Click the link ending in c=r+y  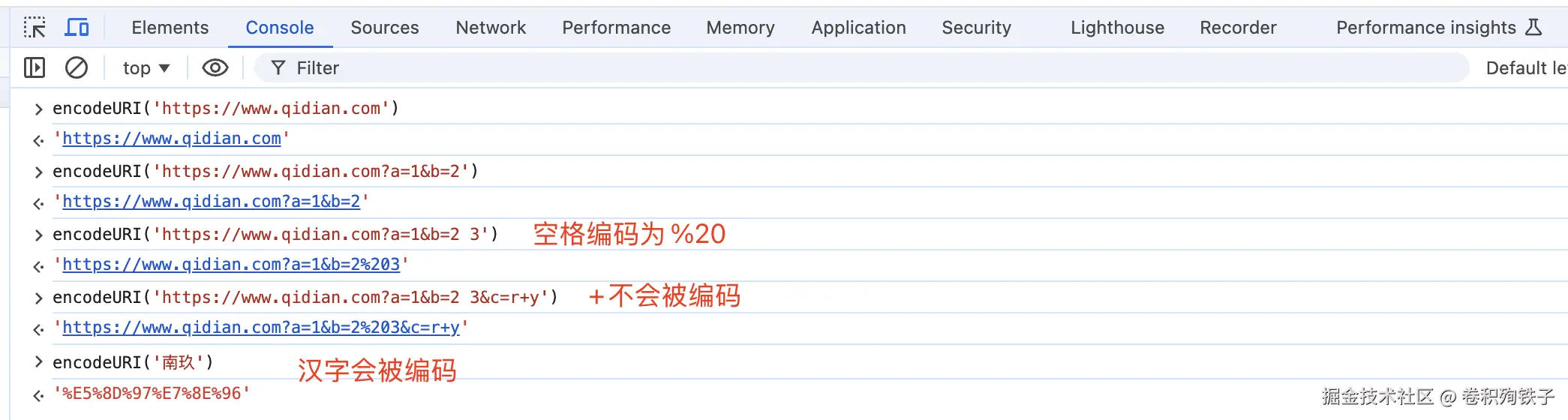tap(261, 328)
